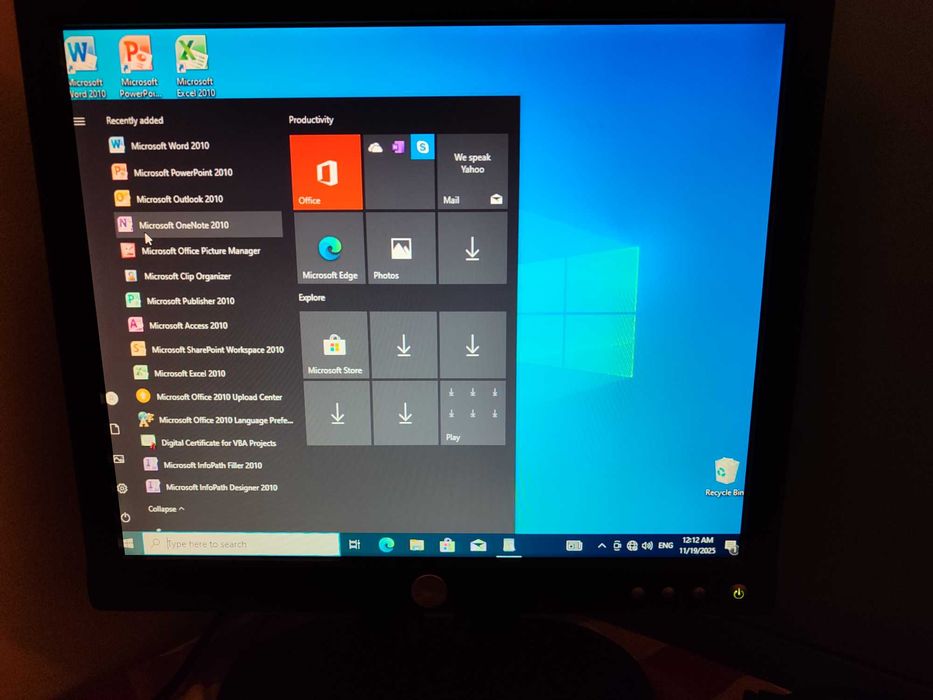
Task: Open Power options in Start sidebar
Action: point(125,517)
